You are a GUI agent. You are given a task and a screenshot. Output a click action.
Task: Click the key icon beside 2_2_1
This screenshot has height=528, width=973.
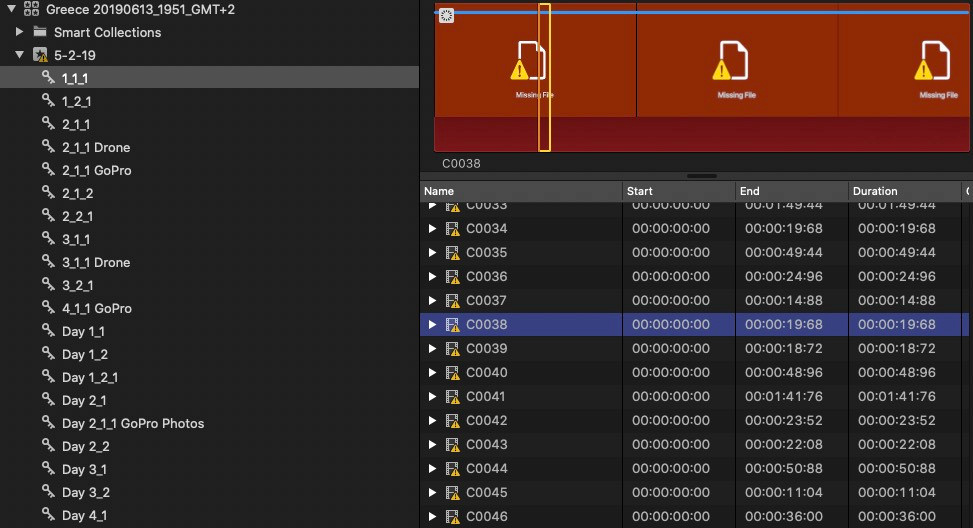[48, 215]
